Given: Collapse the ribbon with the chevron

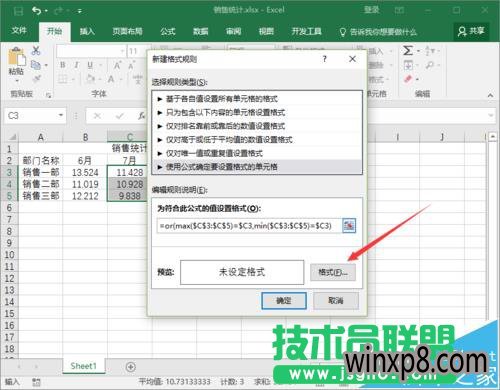Looking at the screenshot, I should click(490, 95).
